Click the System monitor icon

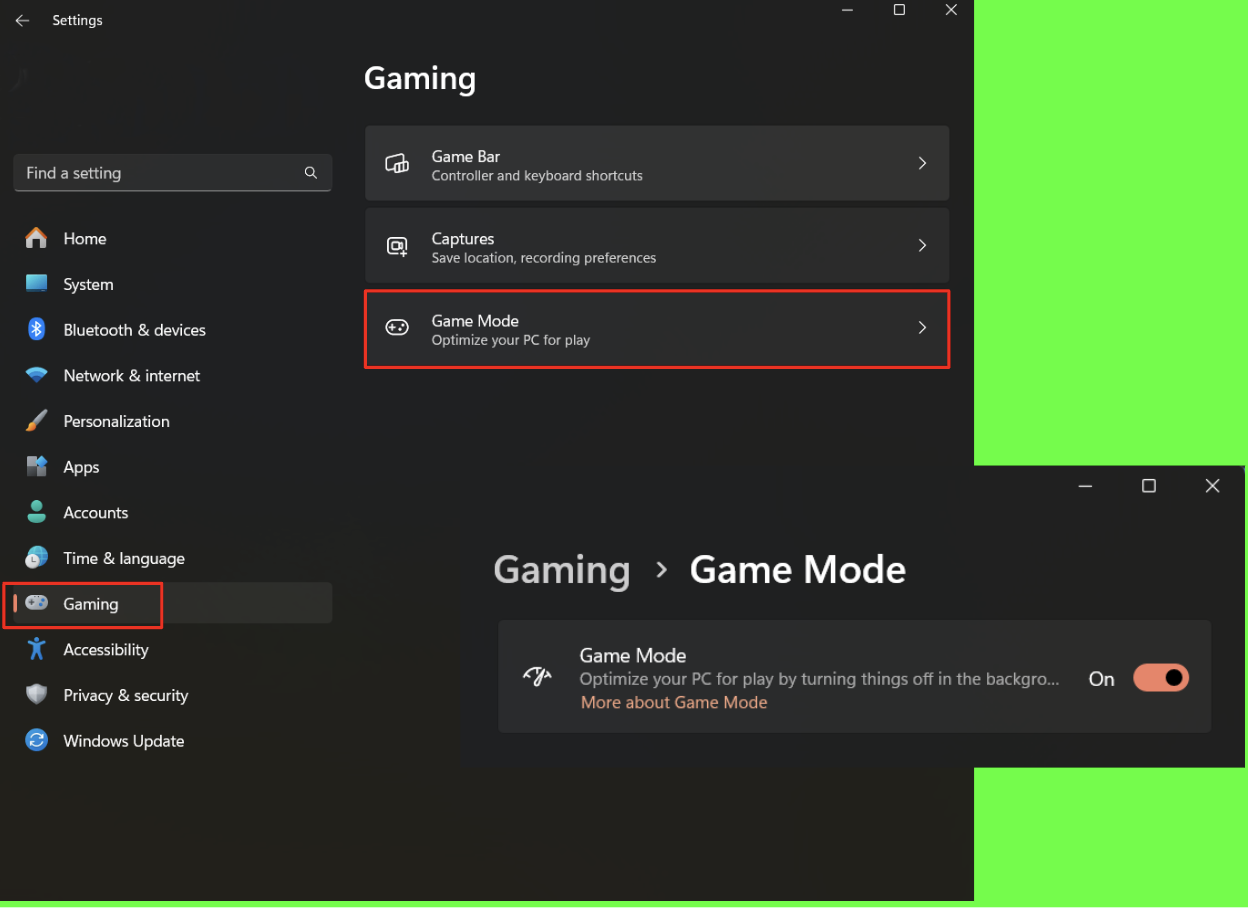(x=37, y=283)
